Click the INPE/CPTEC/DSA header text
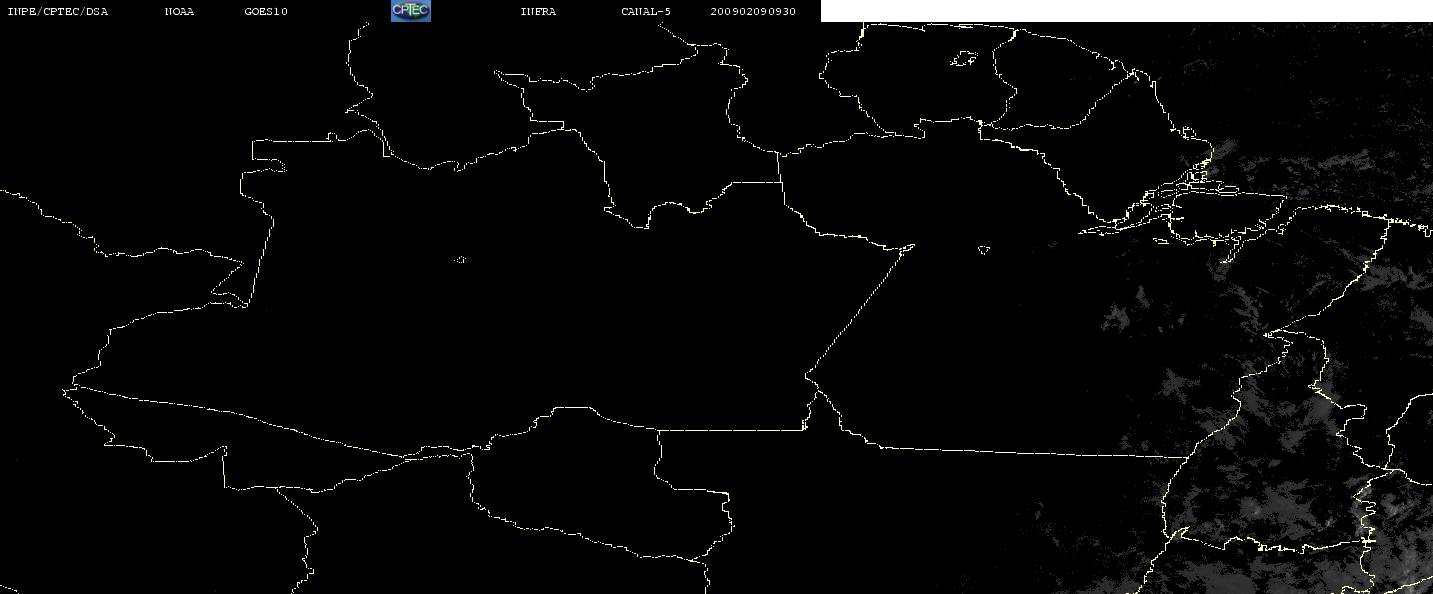Viewport: 1433px width, 594px height. (x=57, y=12)
